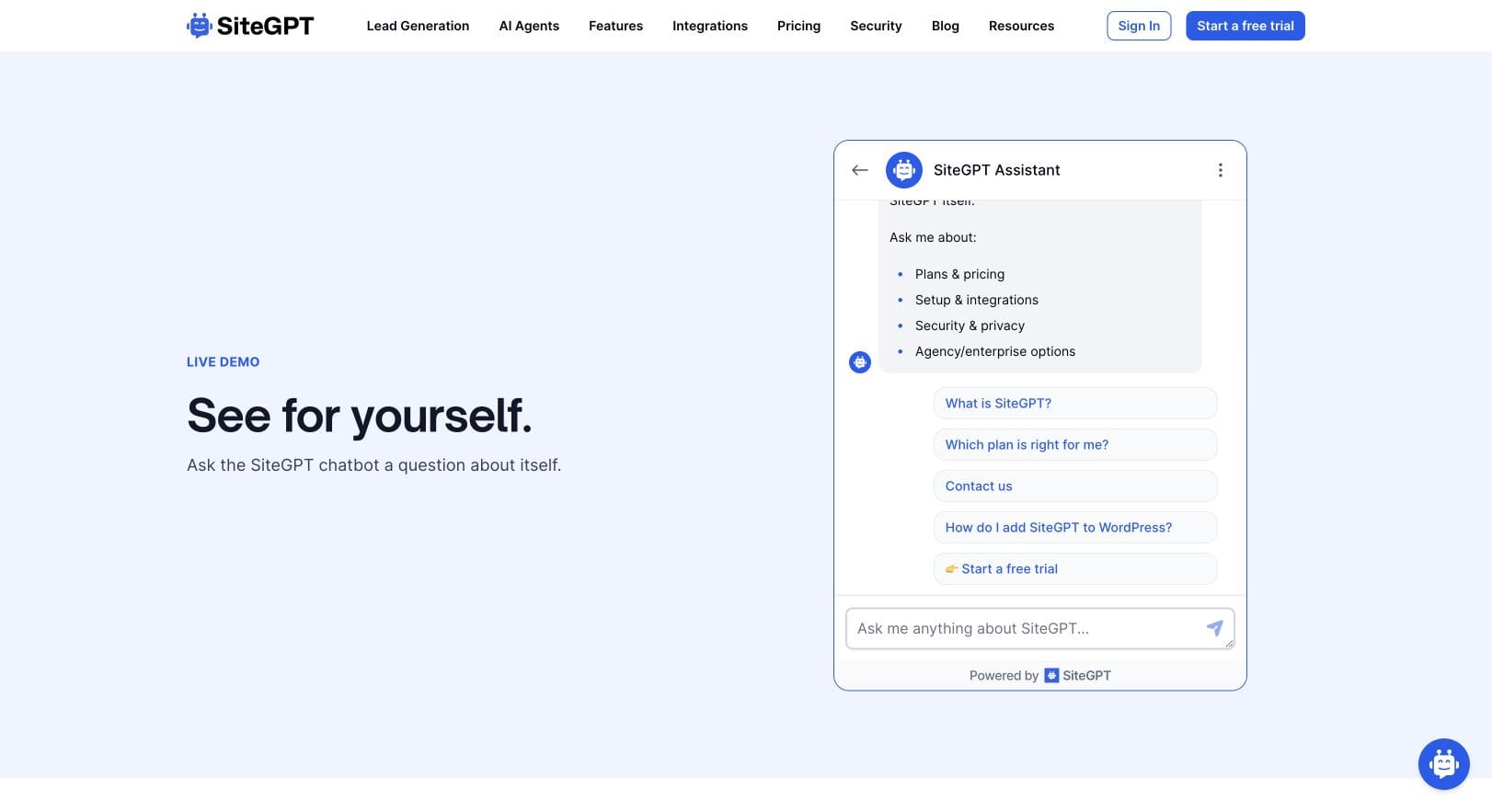Click the SiteGPT logo in Powered by footer
Image resolution: width=1492 pixels, height=812 pixels.
click(x=1051, y=676)
